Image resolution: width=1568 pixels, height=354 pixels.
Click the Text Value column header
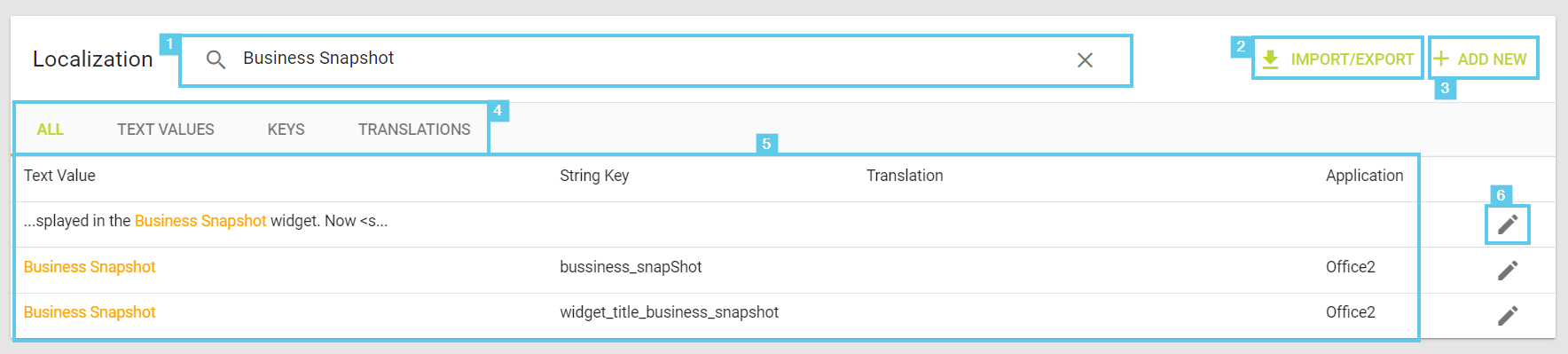click(59, 176)
